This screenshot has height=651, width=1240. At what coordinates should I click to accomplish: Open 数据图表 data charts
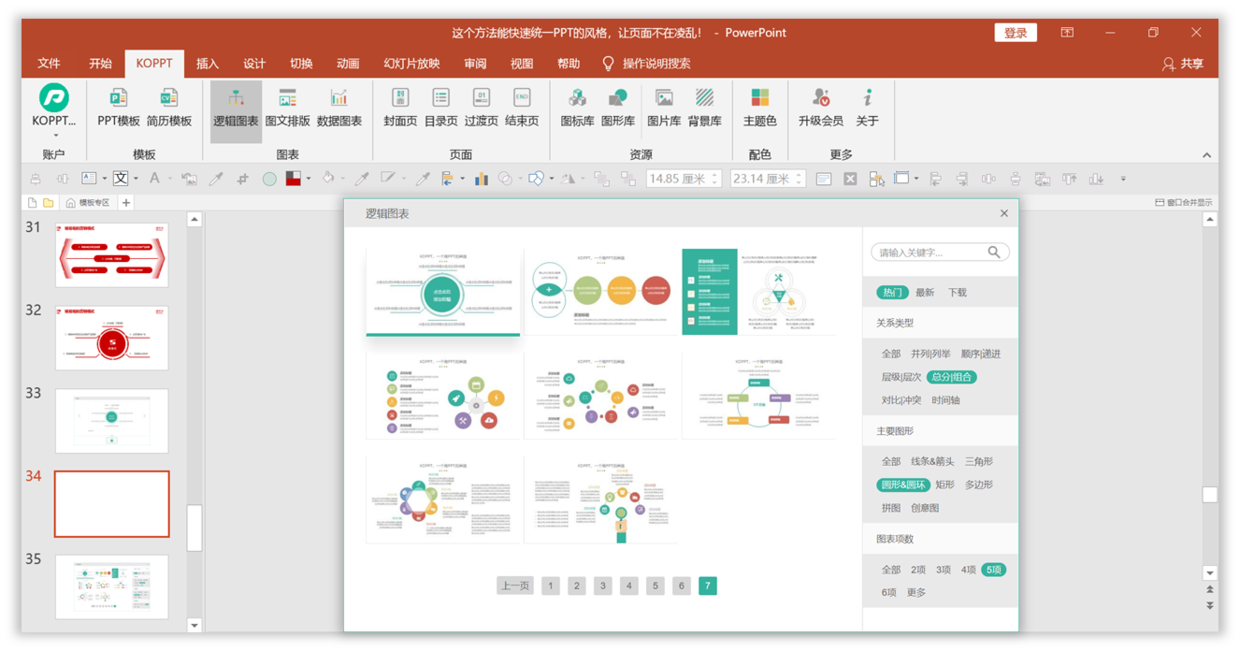339,108
